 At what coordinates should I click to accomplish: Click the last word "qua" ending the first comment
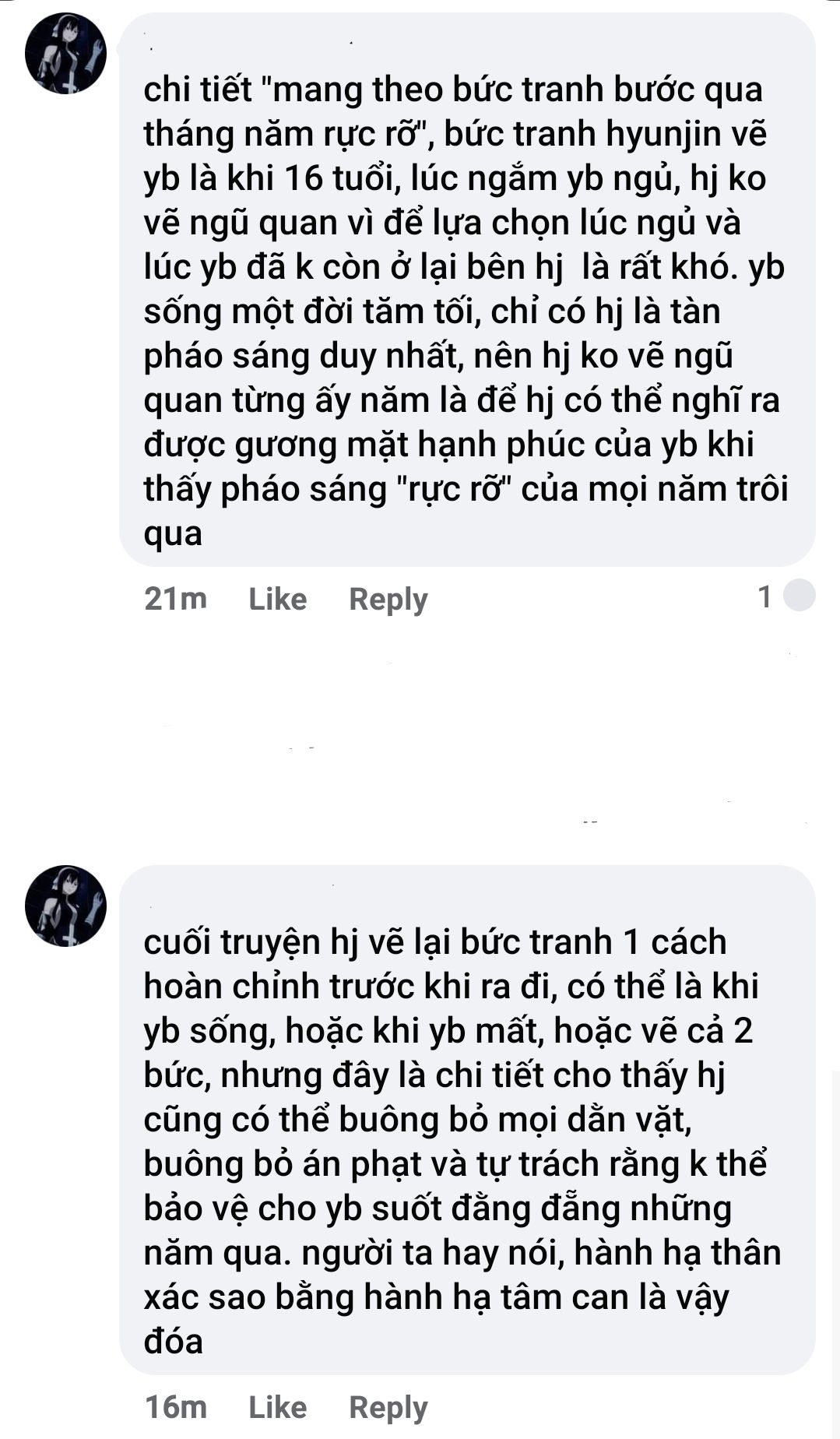coord(173,534)
